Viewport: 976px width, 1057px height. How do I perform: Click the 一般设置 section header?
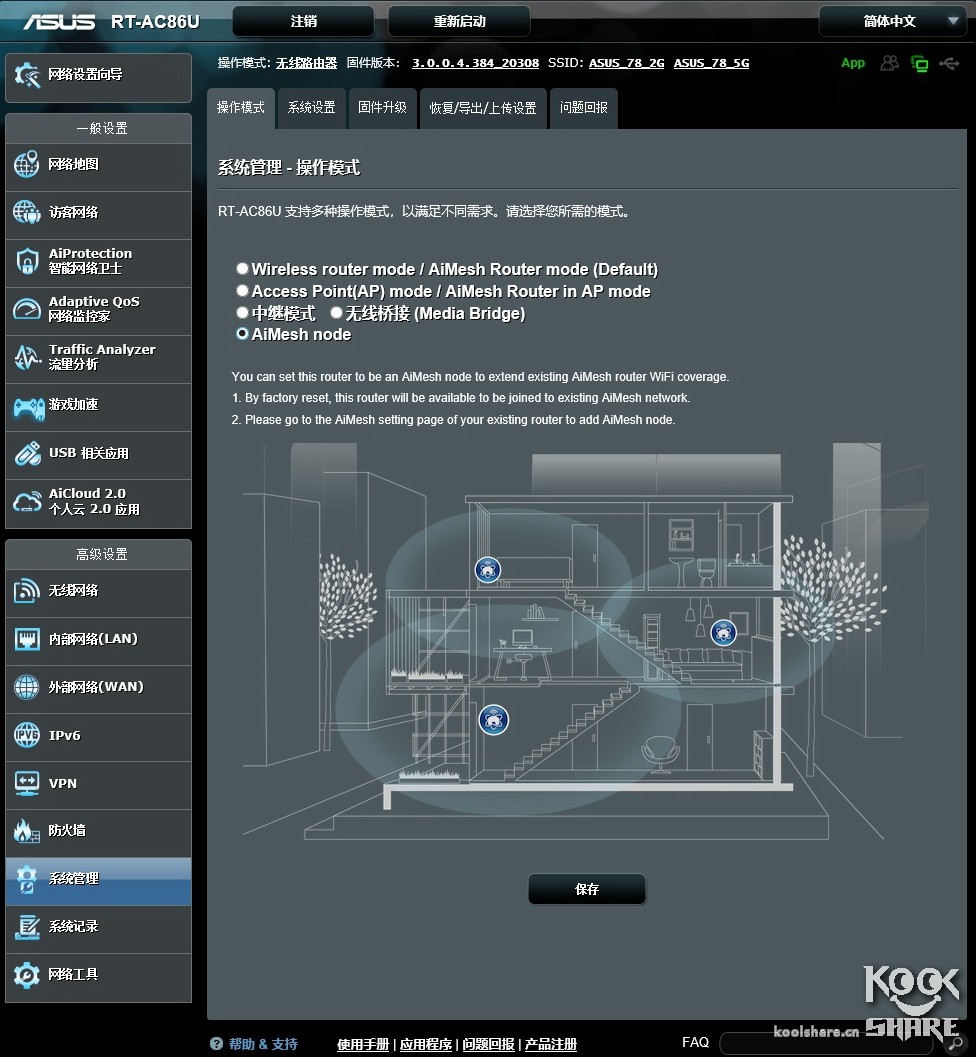[x=98, y=128]
